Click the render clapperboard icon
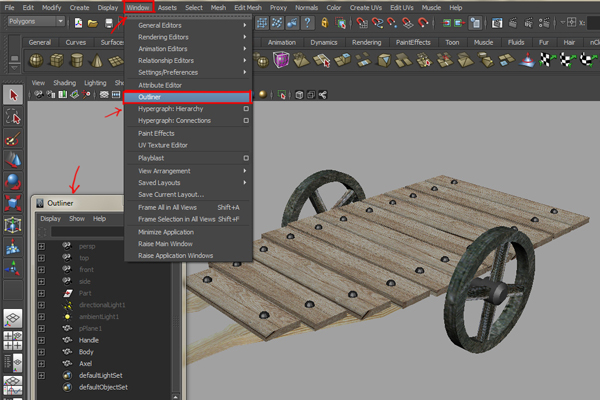Image resolution: width=600 pixels, height=400 pixels. pos(513,23)
